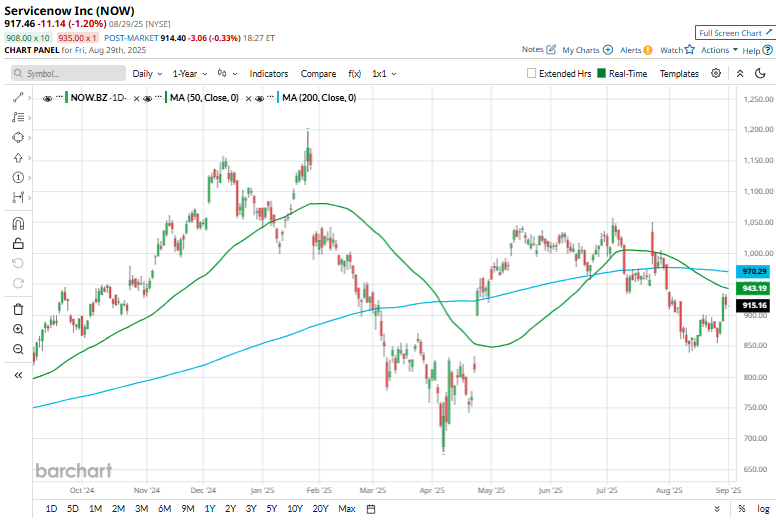
Task: Open the 1-Year period dropdown
Action: point(190,73)
